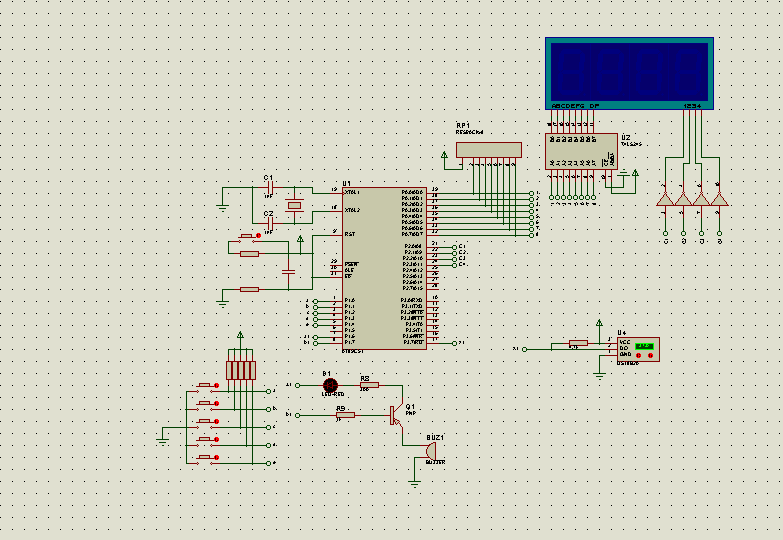Select the Q1 PNP transistor
Image resolution: width=783 pixels, height=540 pixels.
point(396,415)
